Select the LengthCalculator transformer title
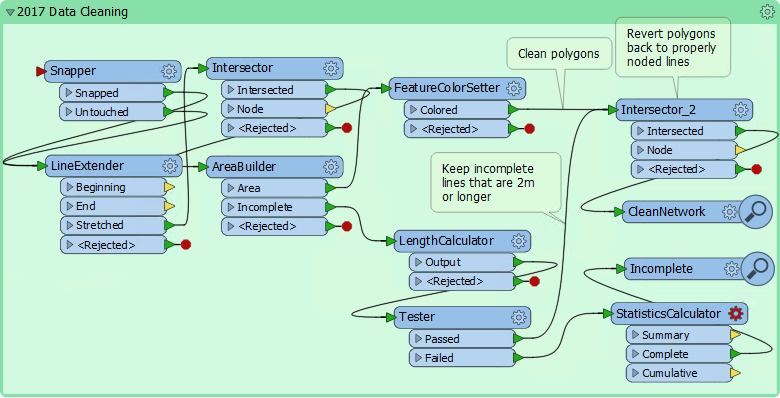The height and width of the screenshot is (398, 780). click(446, 241)
